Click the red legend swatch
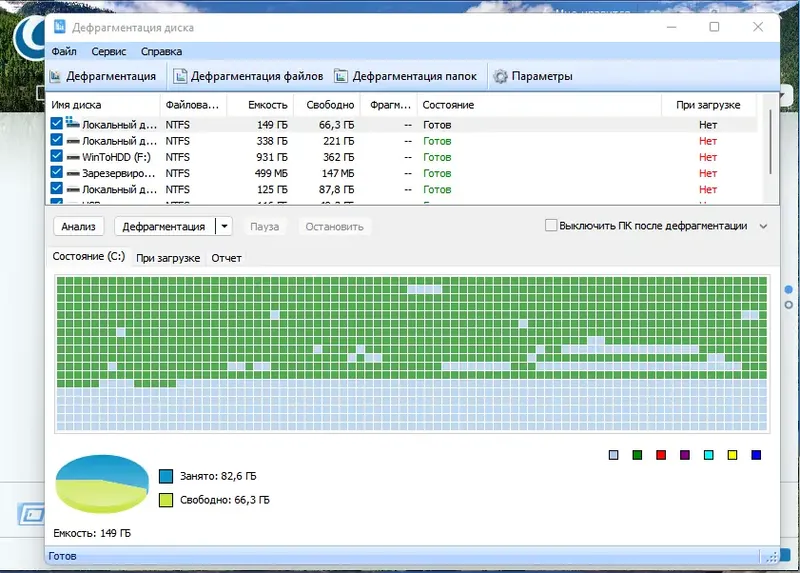Viewport: 800px width, 573px height. click(661, 455)
